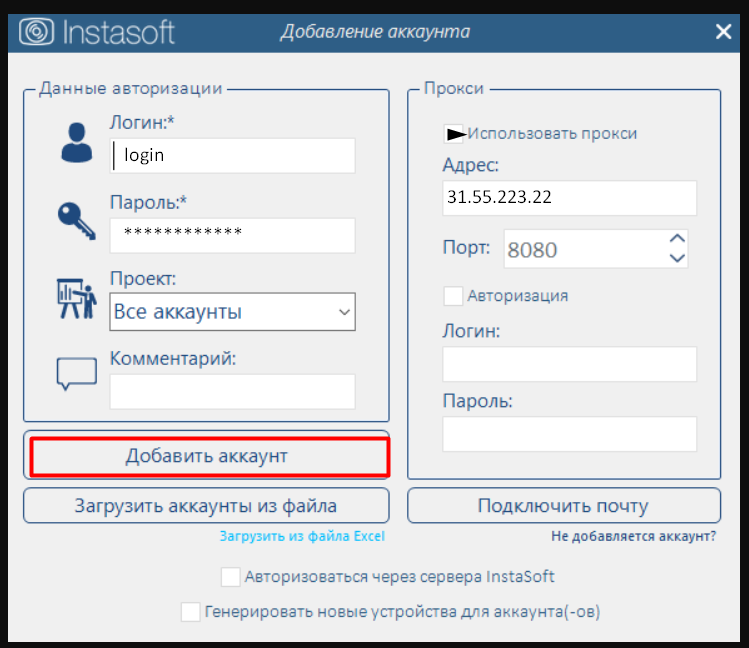Image resolution: width=749 pixels, height=648 pixels.
Task: Decrease the port value with down arrow
Action: tap(677, 258)
